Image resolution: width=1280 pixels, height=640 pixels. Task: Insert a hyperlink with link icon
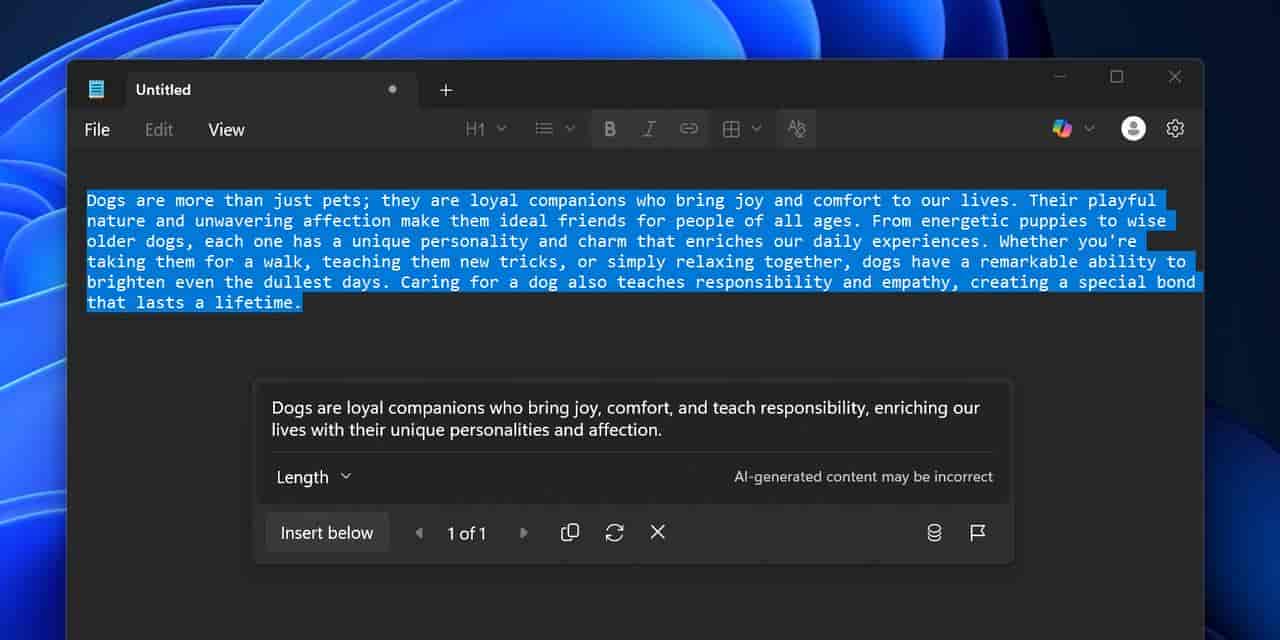(689, 129)
